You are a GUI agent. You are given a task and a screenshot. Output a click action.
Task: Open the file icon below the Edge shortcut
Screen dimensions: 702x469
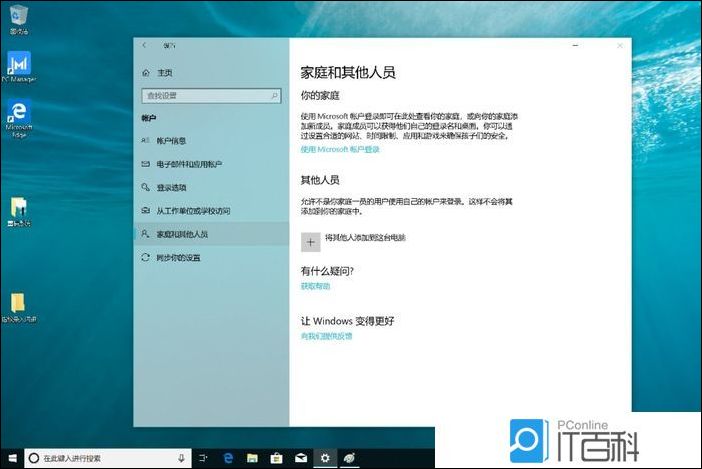pos(18,211)
